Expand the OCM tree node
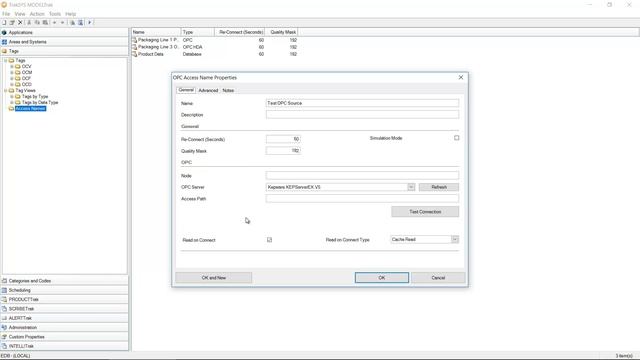640x360 pixels. [12, 72]
